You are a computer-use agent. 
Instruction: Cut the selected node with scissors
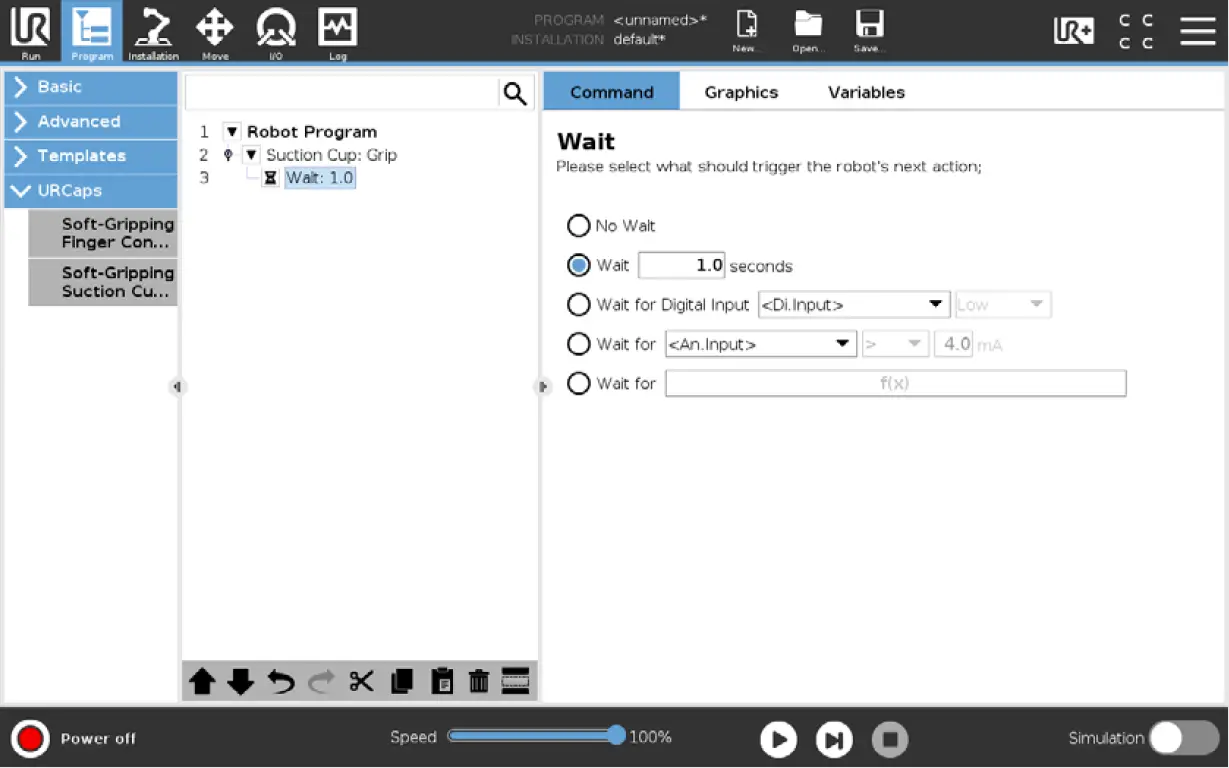[361, 682]
